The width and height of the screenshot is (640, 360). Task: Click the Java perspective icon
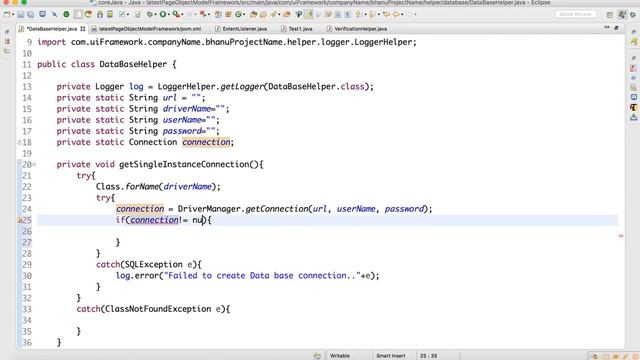(x=622, y=15)
